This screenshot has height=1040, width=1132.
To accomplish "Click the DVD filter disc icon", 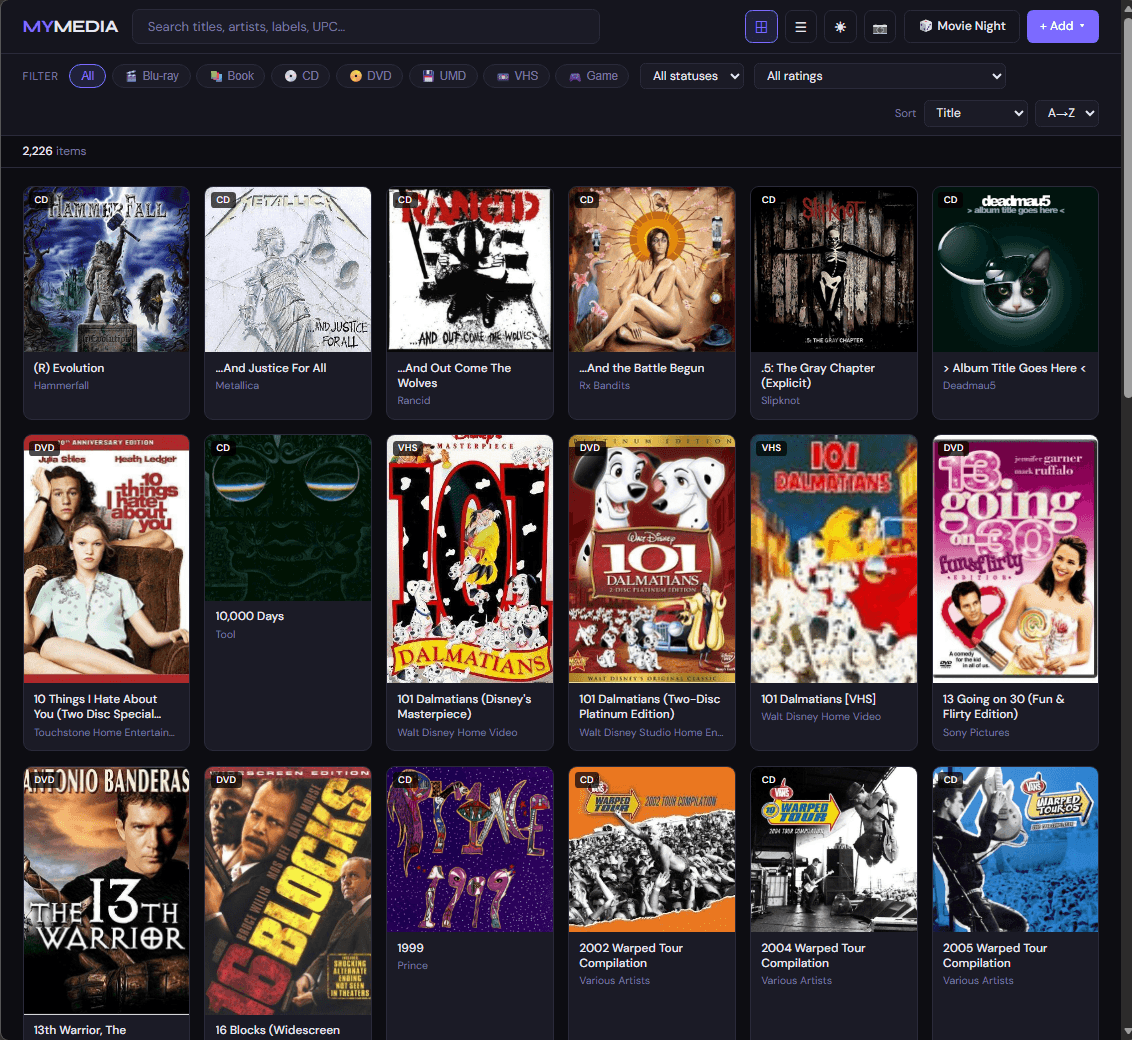I will 358,75.
